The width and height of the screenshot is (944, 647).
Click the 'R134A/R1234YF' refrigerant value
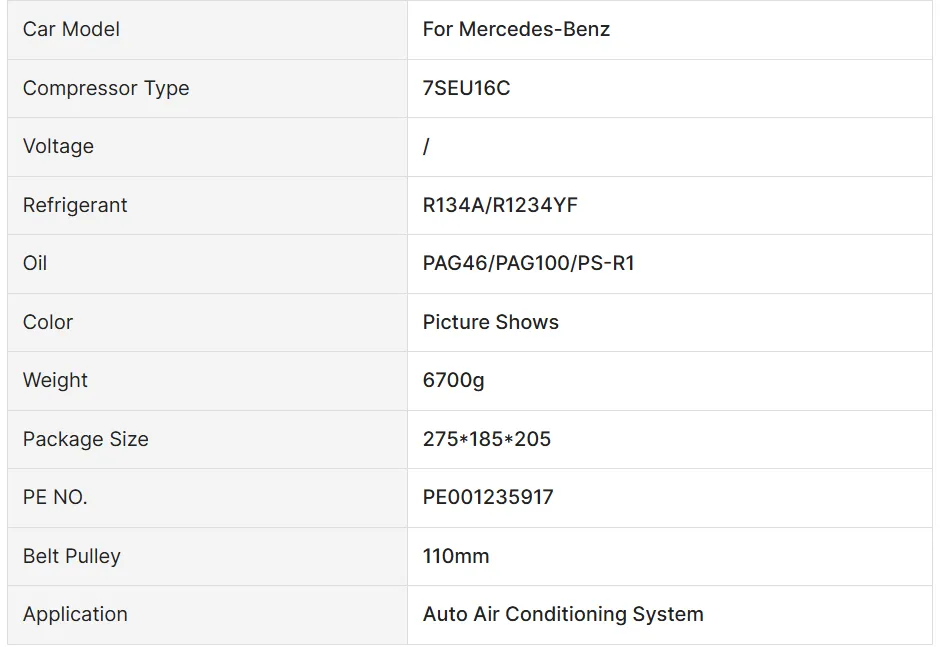coord(500,205)
